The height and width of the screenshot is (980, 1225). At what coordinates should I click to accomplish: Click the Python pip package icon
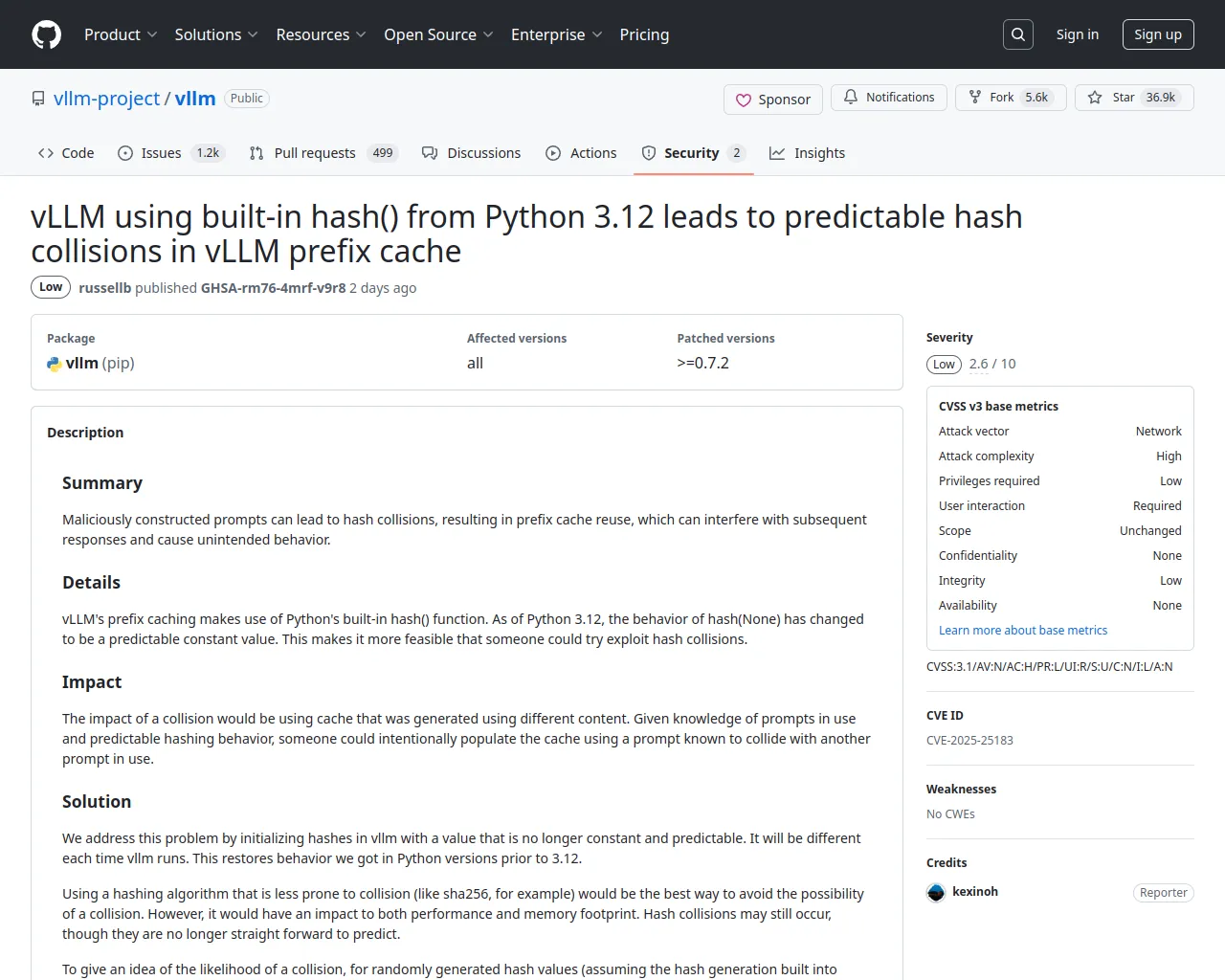coord(55,364)
